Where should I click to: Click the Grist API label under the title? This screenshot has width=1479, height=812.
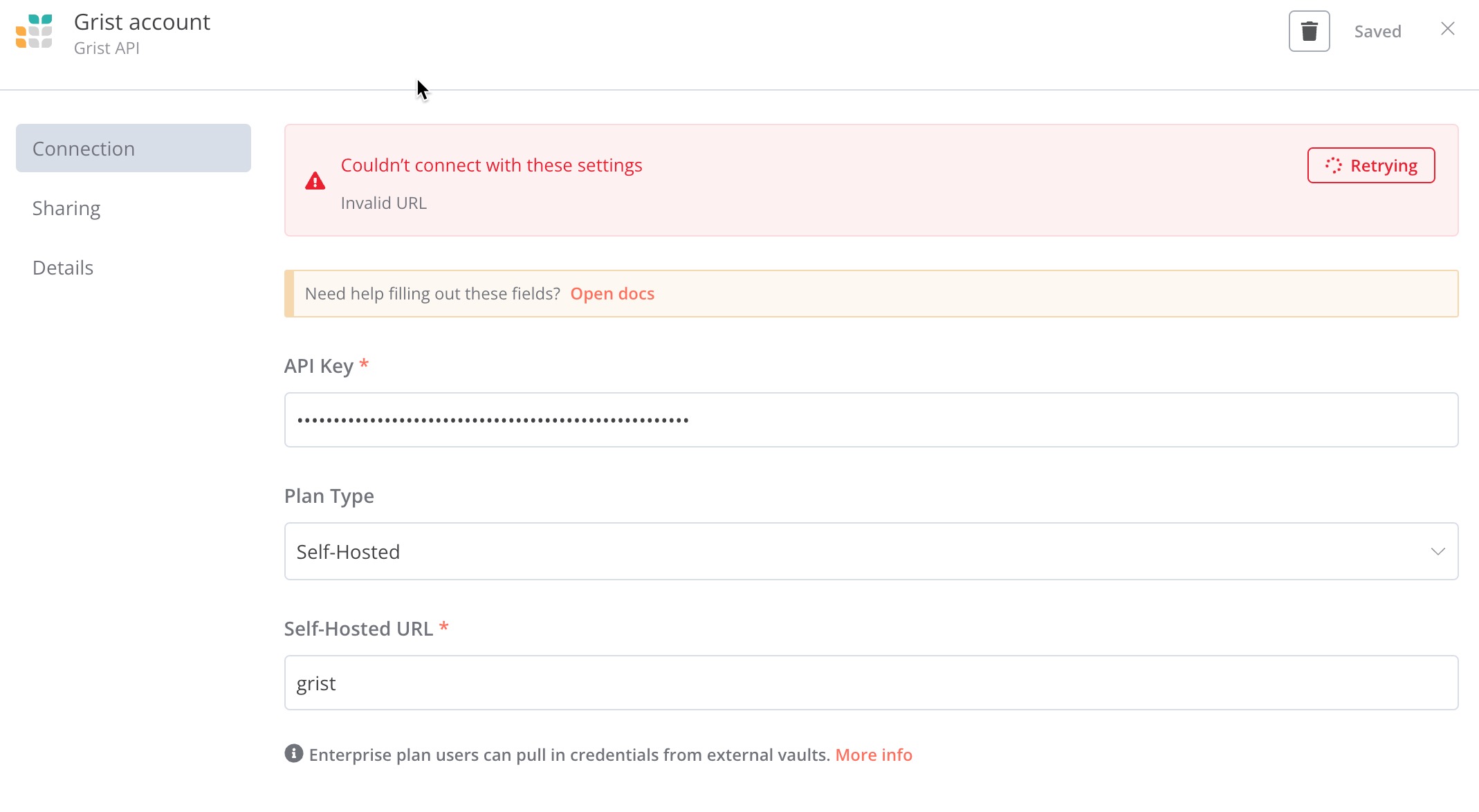click(106, 48)
